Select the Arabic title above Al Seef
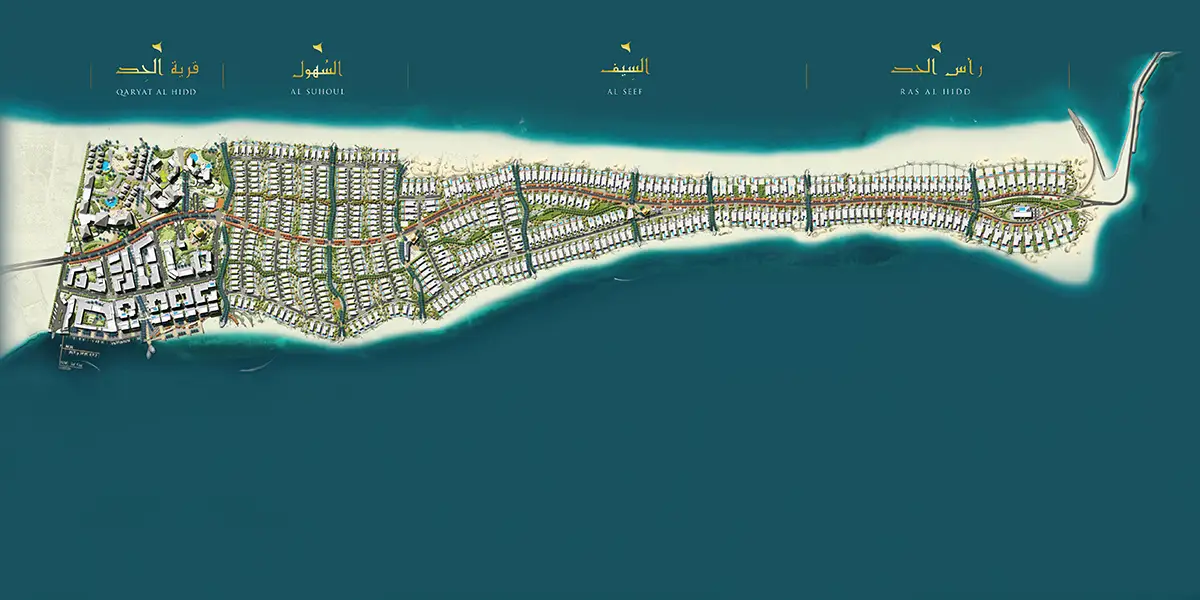 tap(626, 69)
